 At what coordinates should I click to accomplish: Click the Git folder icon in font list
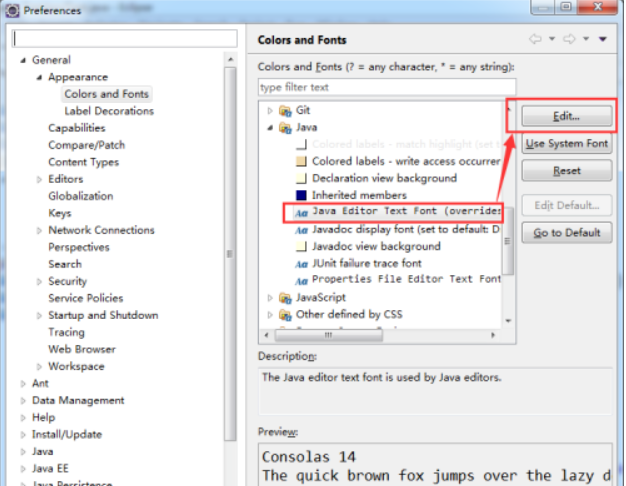click(286, 110)
